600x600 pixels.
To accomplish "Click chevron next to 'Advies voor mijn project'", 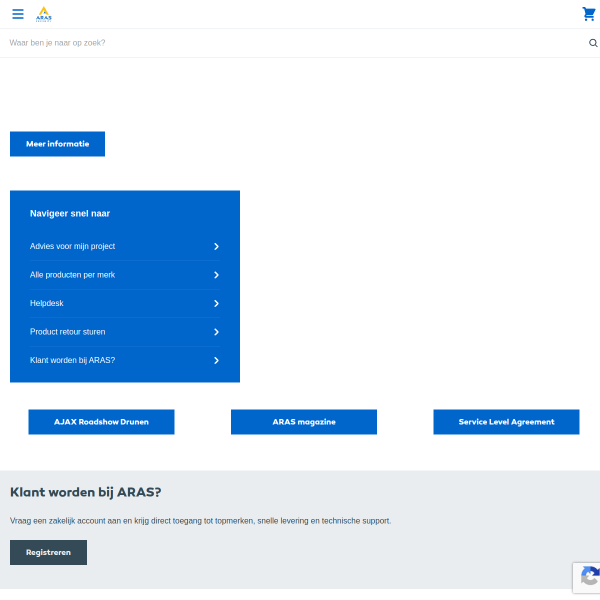I will [216, 246].
